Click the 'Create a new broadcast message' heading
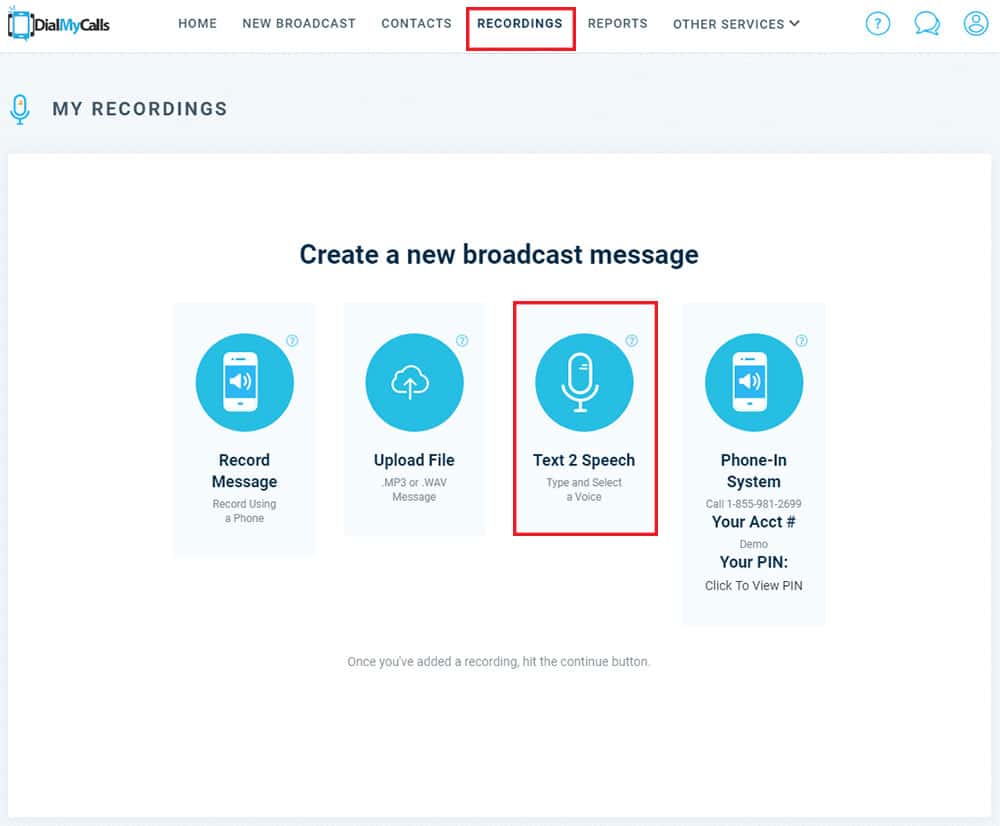Viewport: 1000px width, 826px height. coord(499,254)
